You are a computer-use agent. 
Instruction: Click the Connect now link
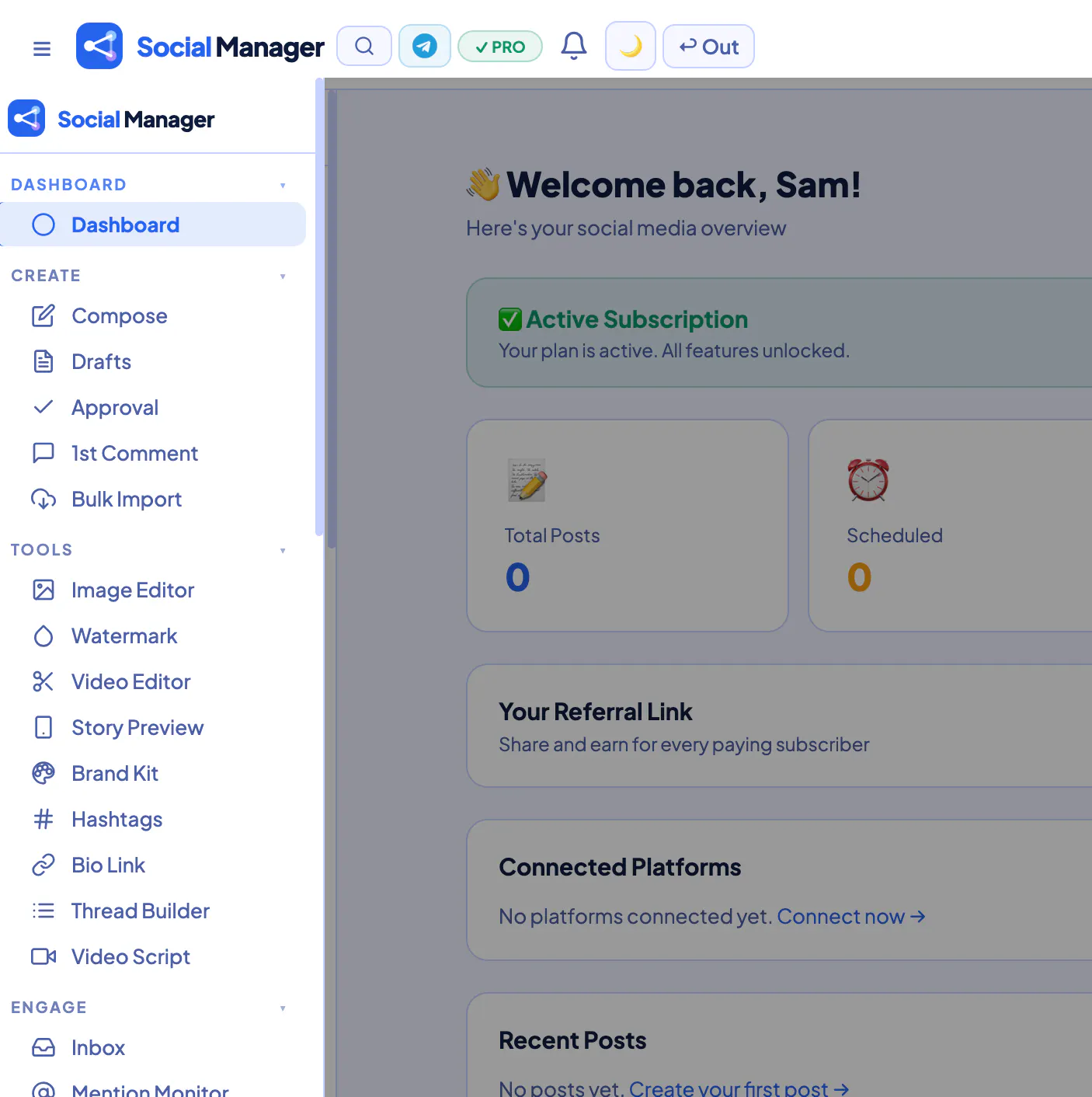851,917
